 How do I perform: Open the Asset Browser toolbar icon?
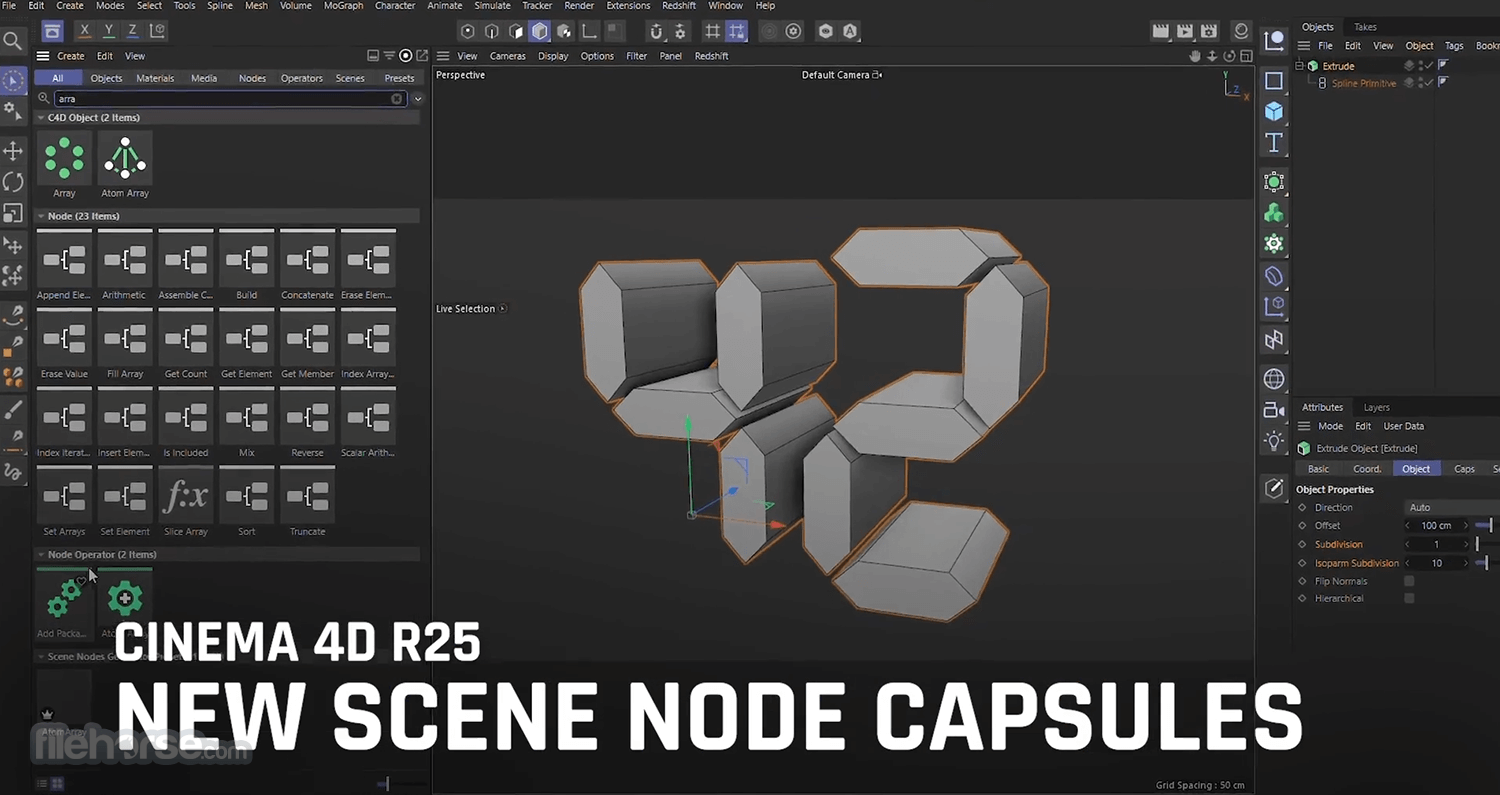point(53,32)
